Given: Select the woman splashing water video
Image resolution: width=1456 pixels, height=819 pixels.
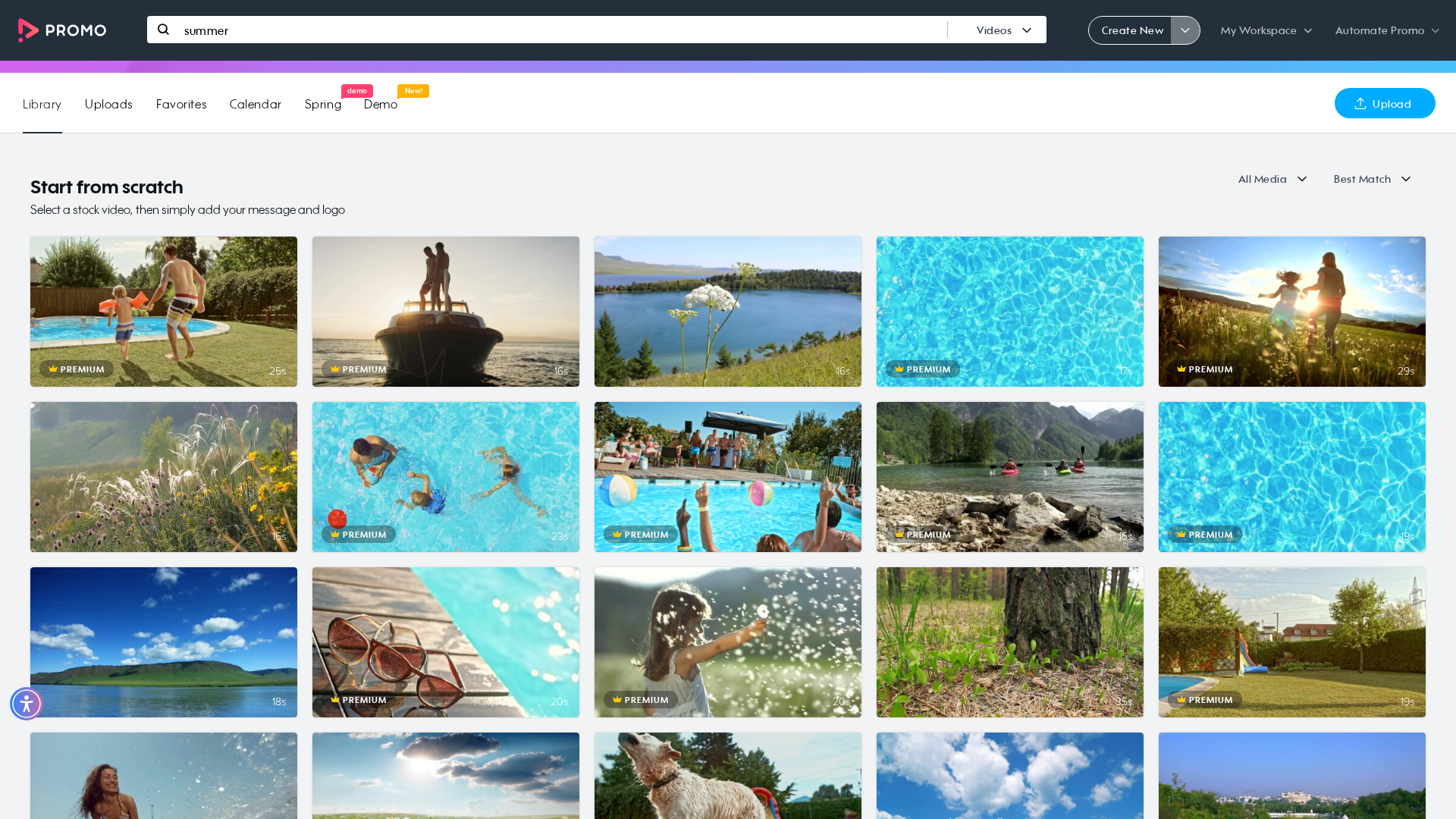Looking at the screenshot, I should (x=164, y=776).
